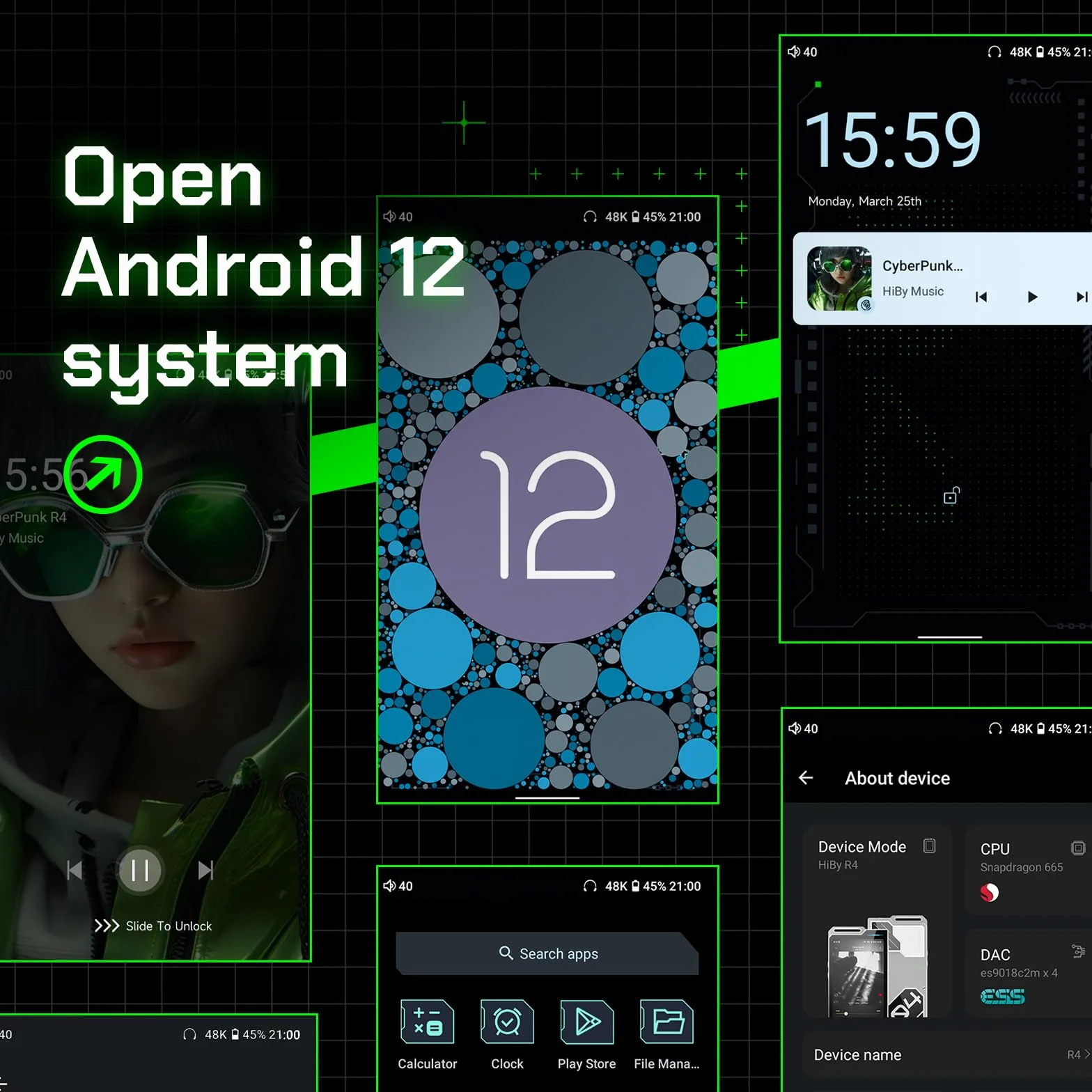This screenshot has width=1092, height=1092.
Task: Tap Slide To Unlock text
Action: 169,926
